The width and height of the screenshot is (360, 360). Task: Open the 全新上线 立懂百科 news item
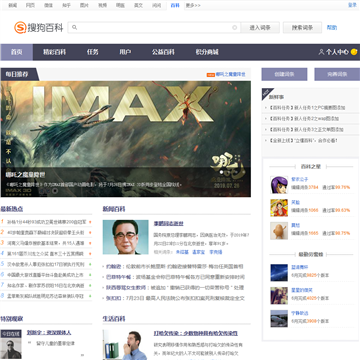(303, 140)
